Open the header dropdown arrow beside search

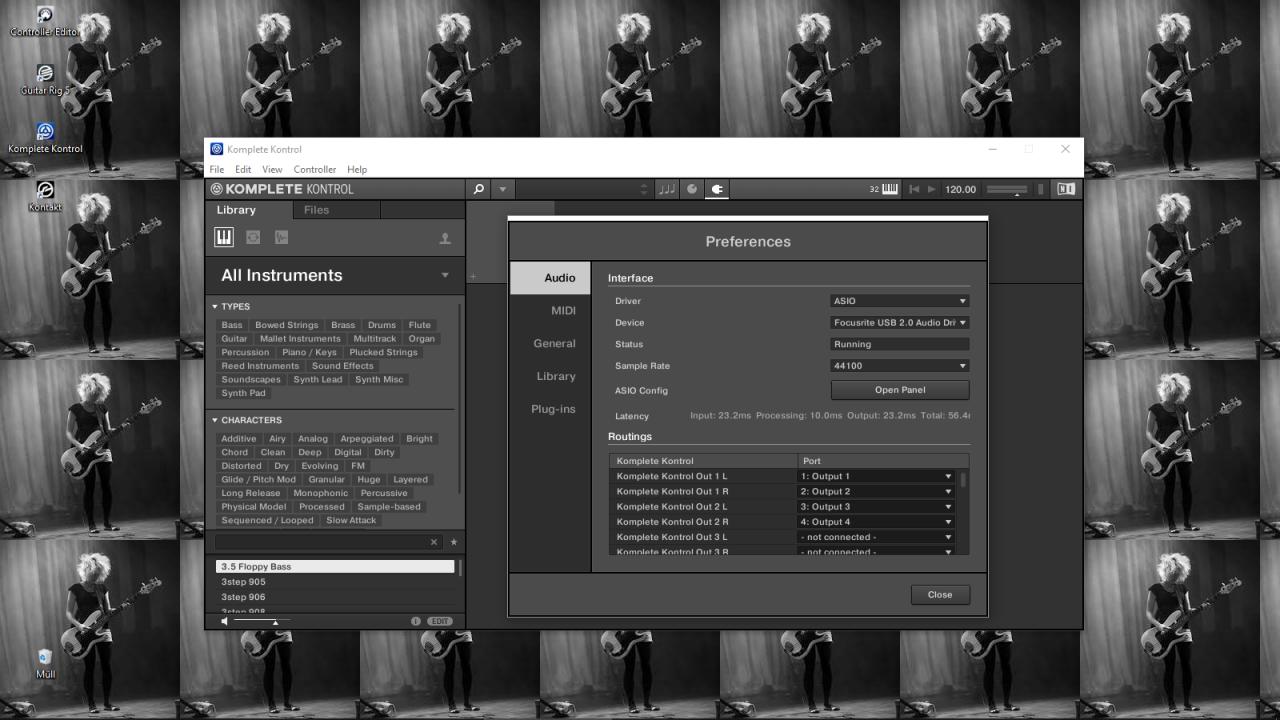pyautogui.click(x=503, y=189)
